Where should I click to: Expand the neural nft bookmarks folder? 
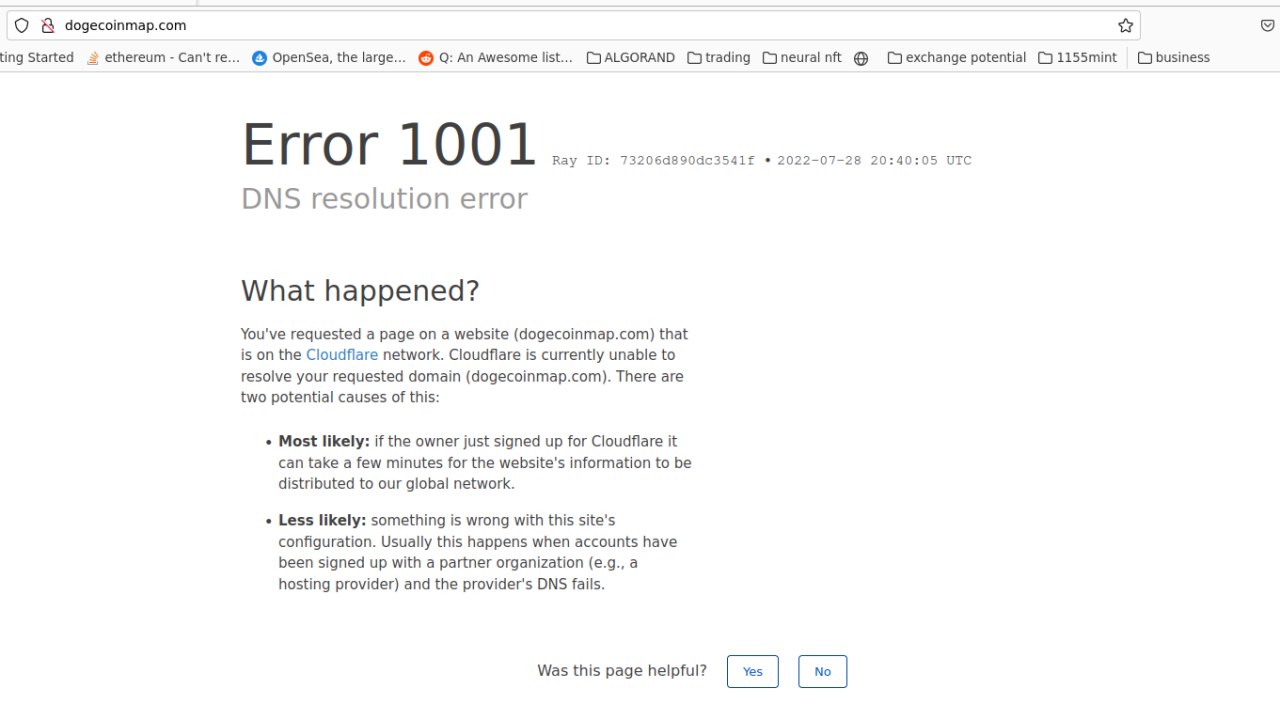(x=802, y=58)
